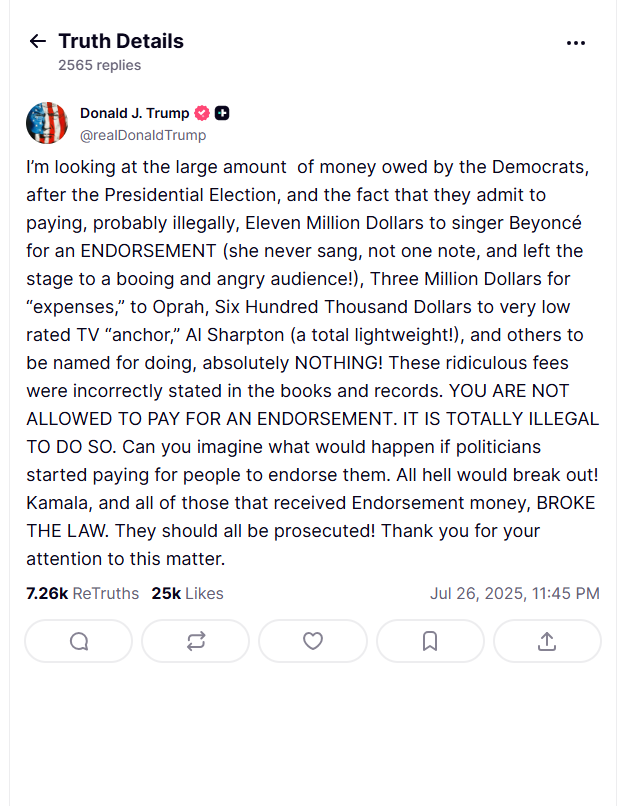
Task: Go back using the left arrow
Action: [38, 41]
